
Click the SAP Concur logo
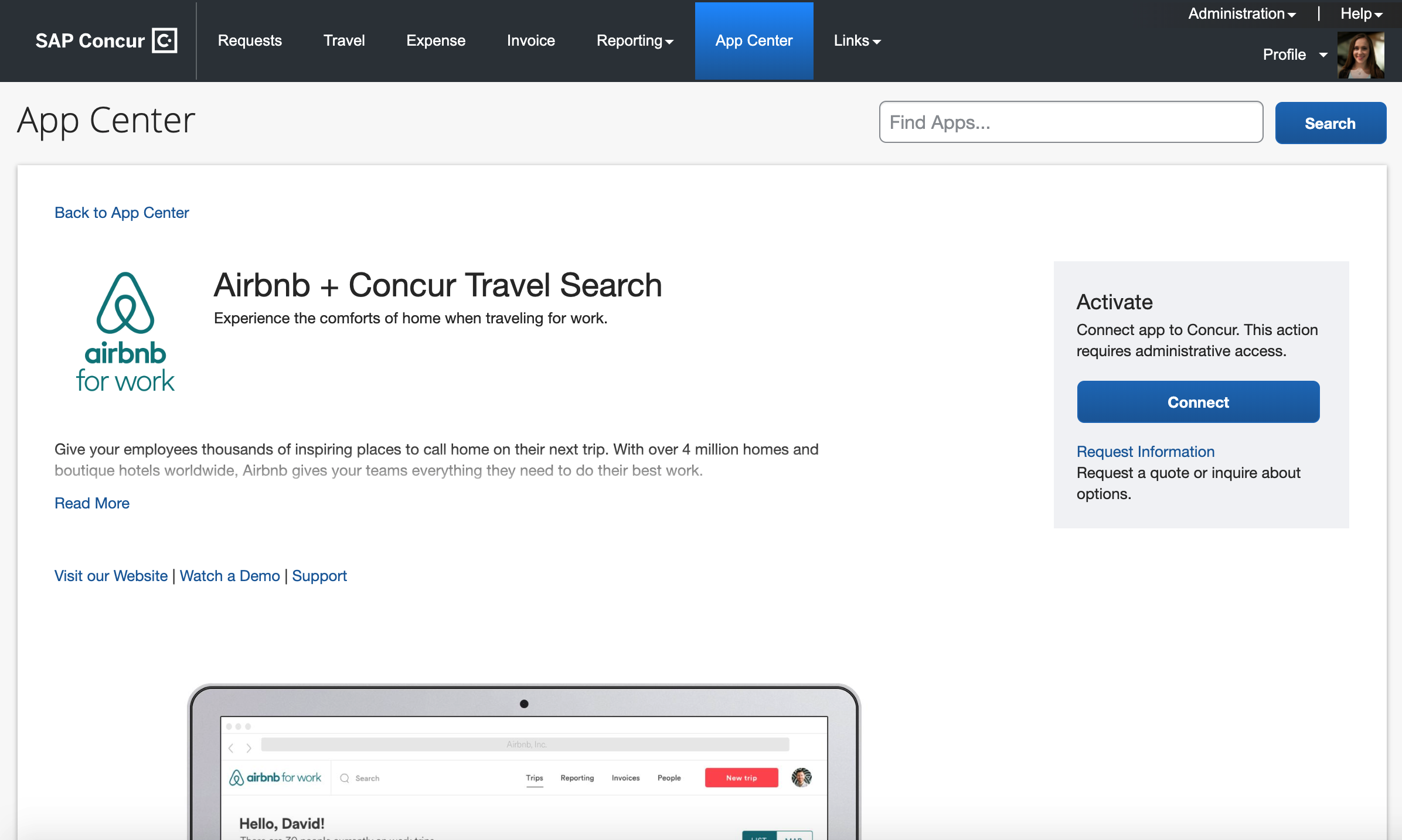[x=106, y=40]
